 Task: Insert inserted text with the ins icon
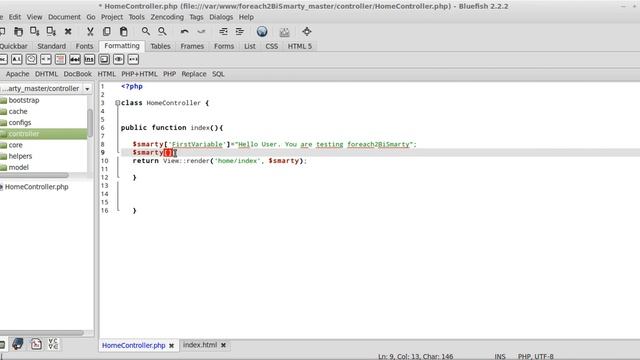[89, 60]
